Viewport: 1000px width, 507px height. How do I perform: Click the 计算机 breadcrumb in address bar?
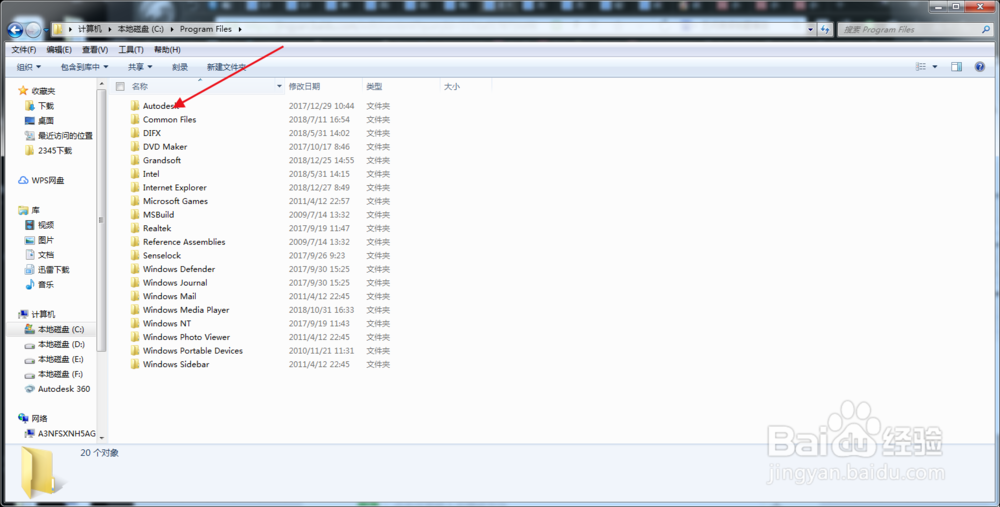click(90, 29)
